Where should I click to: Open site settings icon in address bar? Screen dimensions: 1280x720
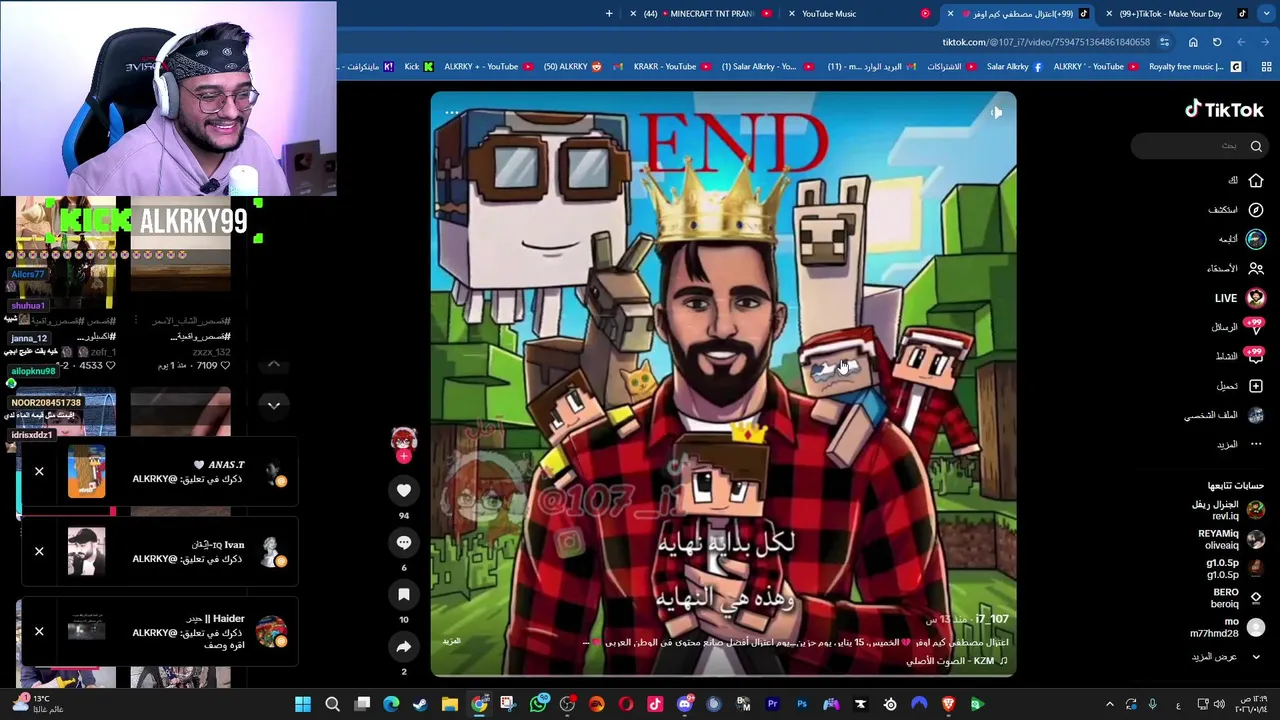1164,42
